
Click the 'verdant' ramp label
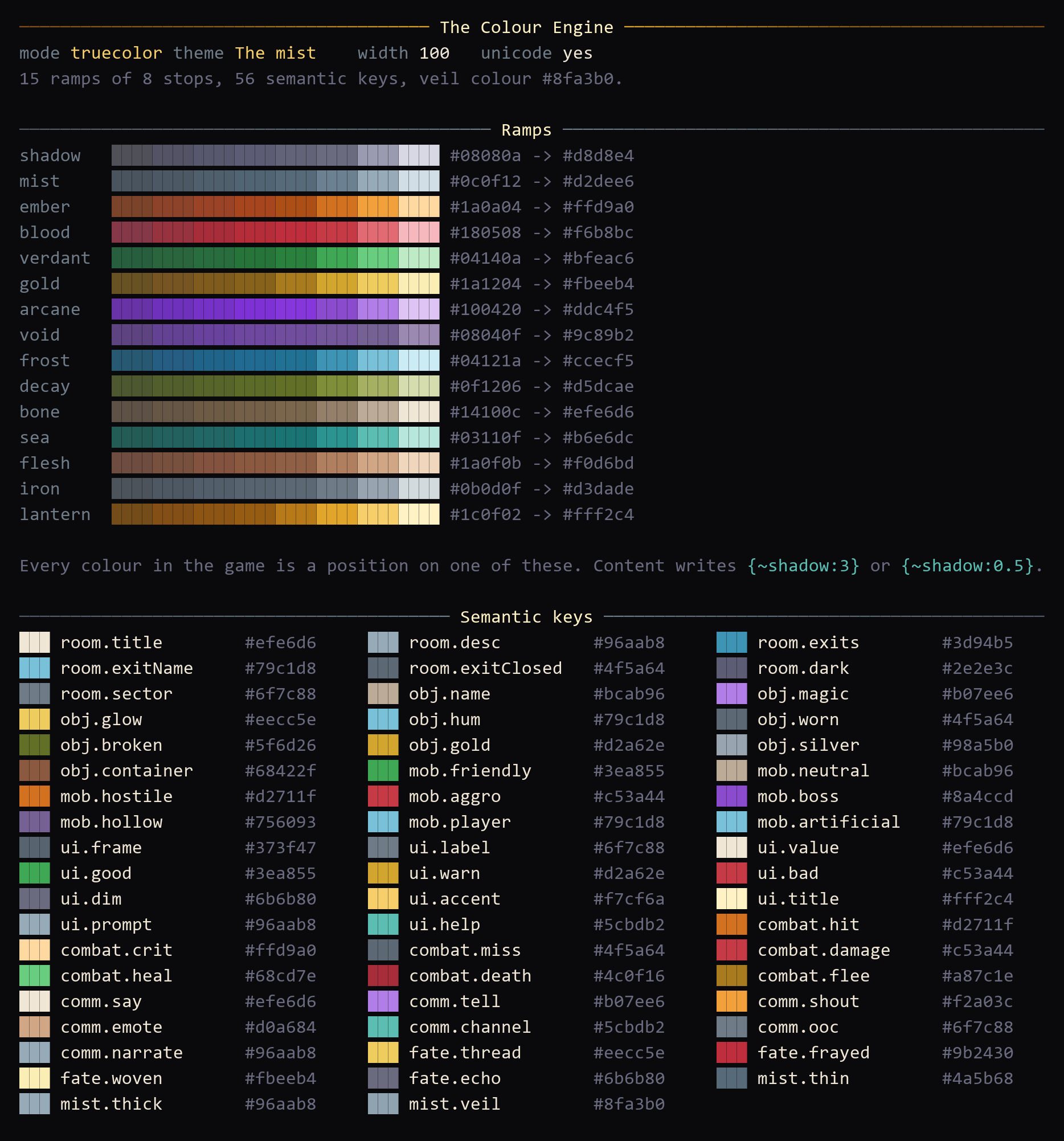coord(55,257)
